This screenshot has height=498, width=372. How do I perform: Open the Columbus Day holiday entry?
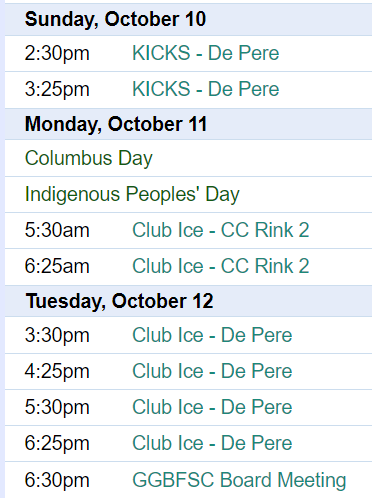pyautogui.click(x=89, y=158)
